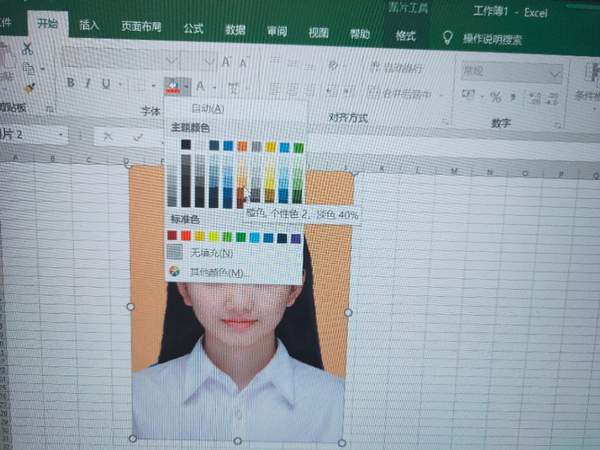600x450 pixels.
Task: Click the Increase Font Size 'A' icon
Action: pyautogui.click(x=227, y=61)
